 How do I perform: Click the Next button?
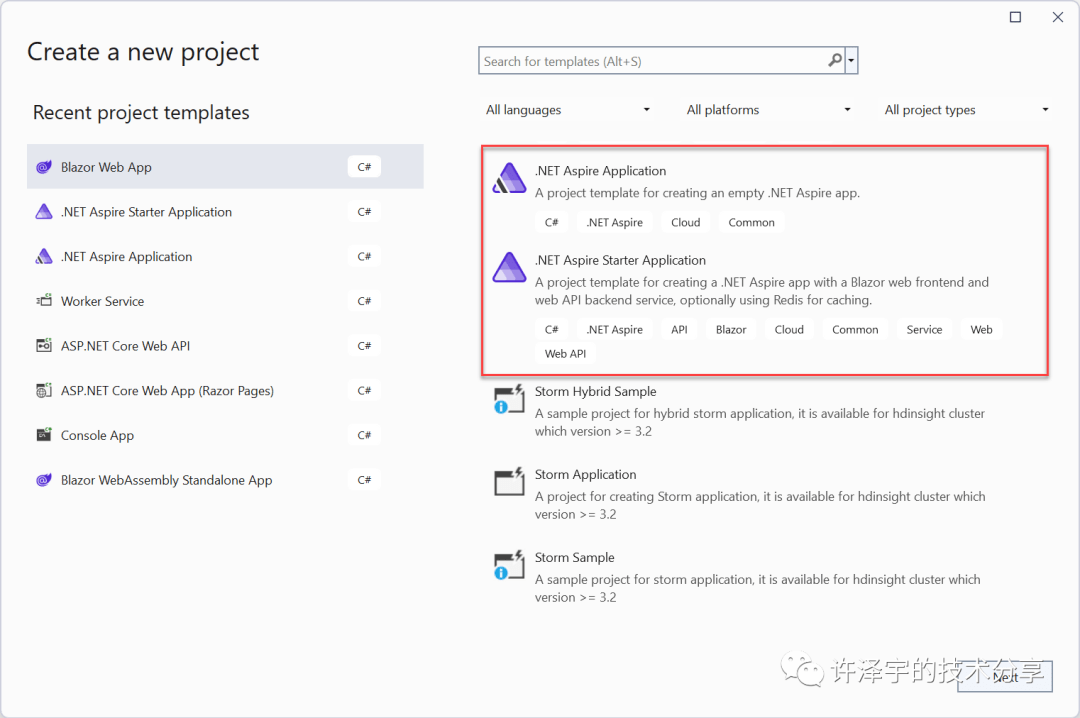click(x=1004, y=676)
